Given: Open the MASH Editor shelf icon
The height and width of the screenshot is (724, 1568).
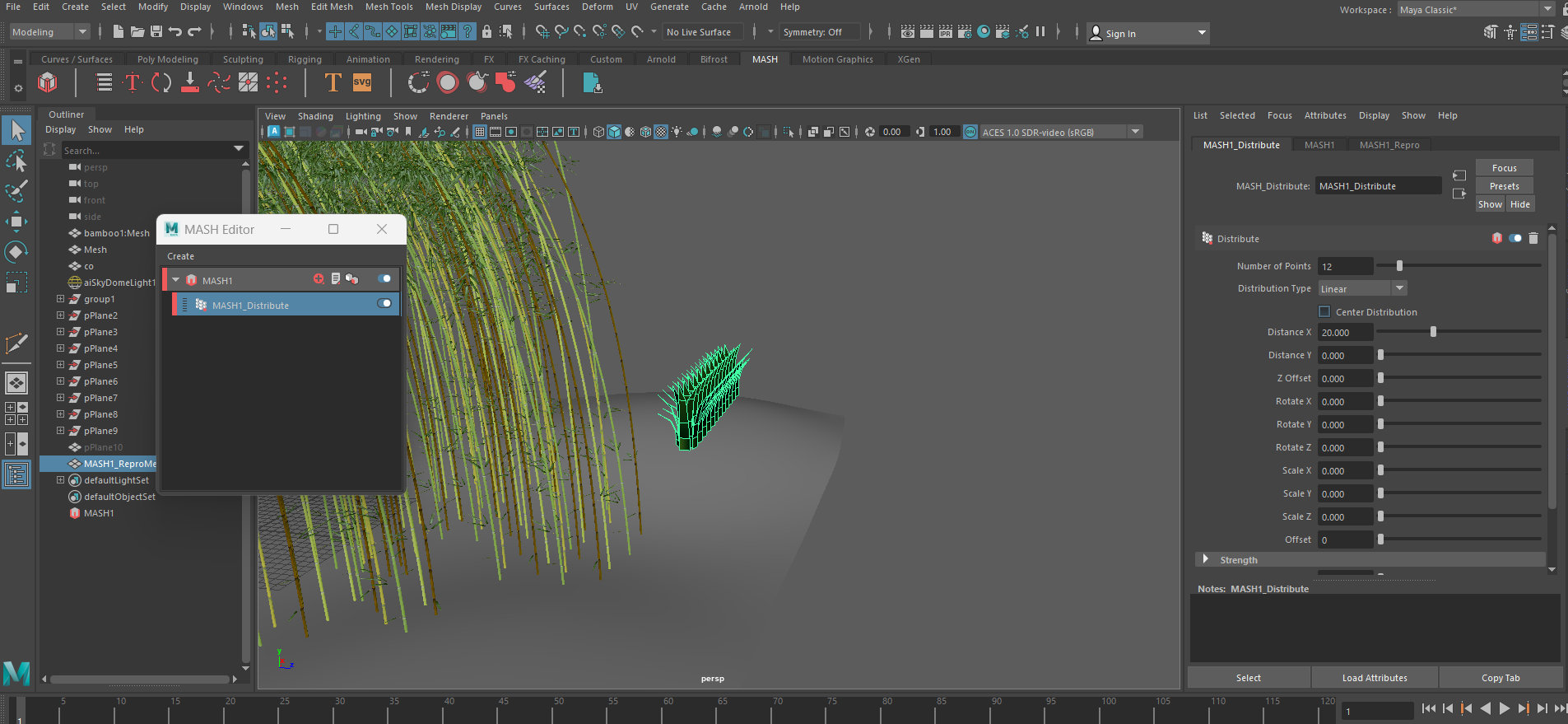Looking at the screenshot, I should tap(104, 82).
